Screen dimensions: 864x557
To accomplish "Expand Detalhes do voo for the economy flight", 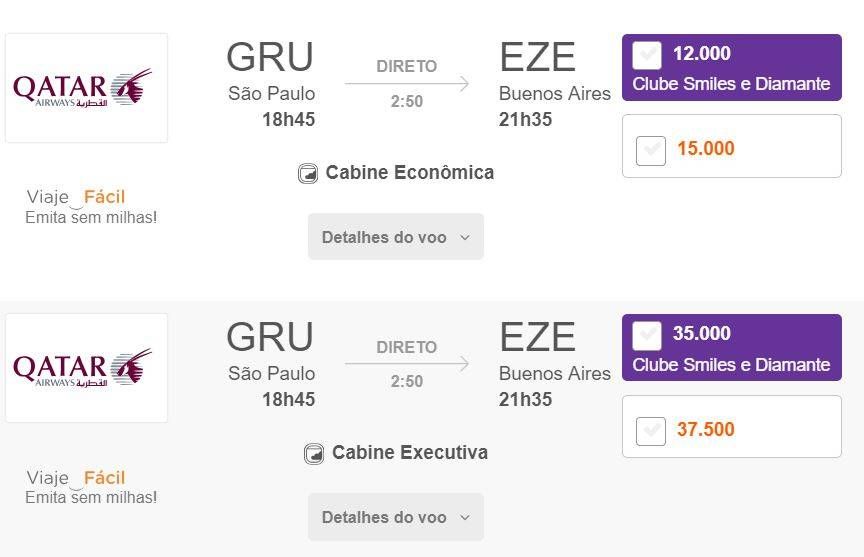I will pyautogui.click(x=396, y=237).
